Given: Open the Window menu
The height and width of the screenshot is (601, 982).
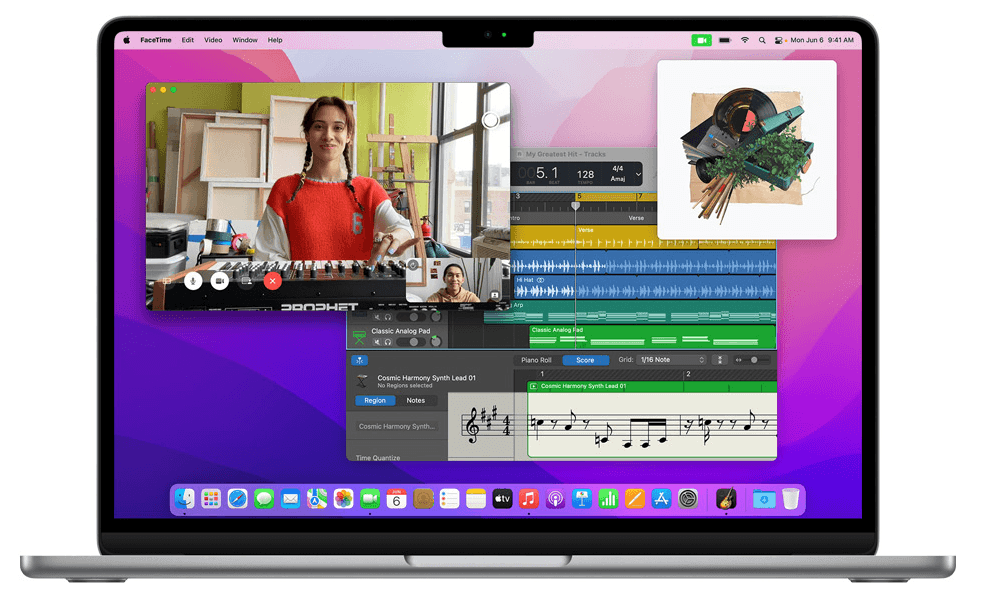Looking at the screenshot, I should coord(245,40).
